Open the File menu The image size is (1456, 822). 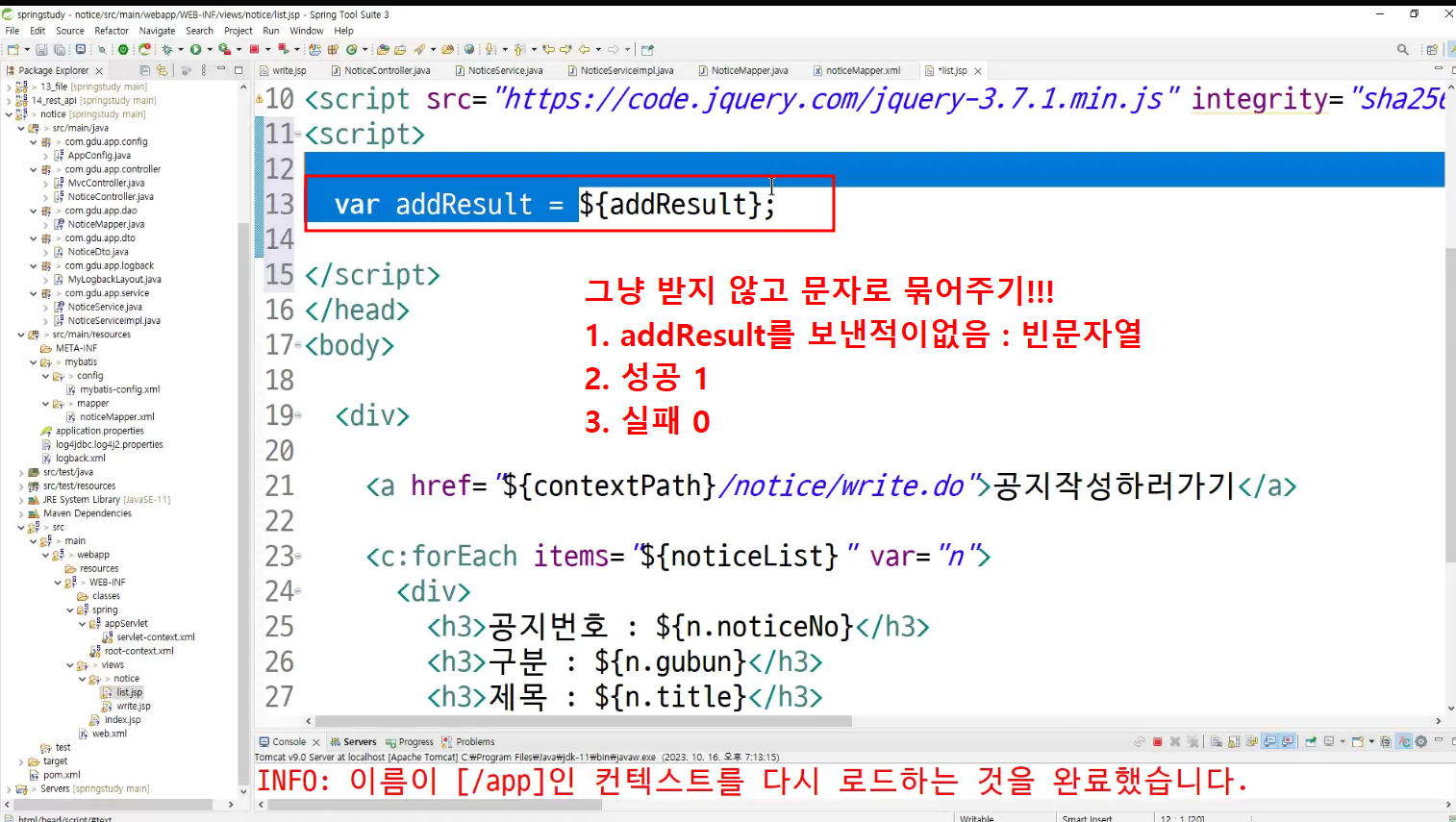pyautogui.click(x=13, y=31)
